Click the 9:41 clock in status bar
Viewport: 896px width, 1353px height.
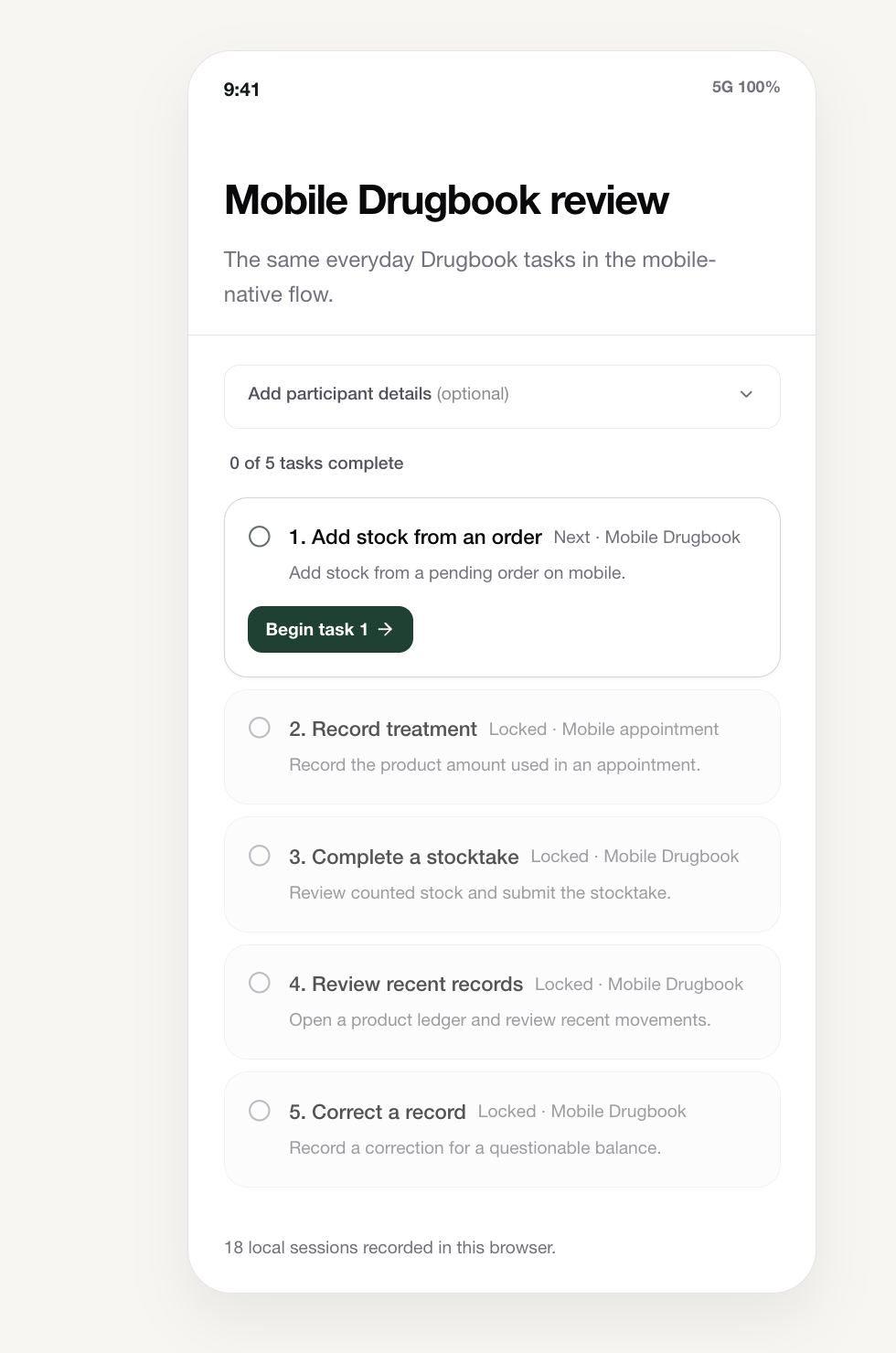(x=241, y=90)
